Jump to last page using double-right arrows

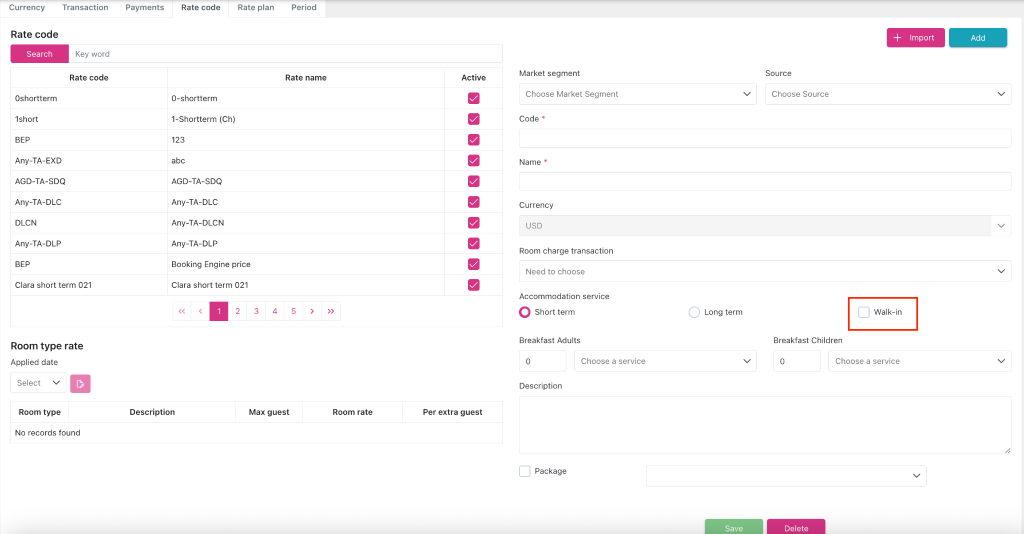click(x=331, y=312)
